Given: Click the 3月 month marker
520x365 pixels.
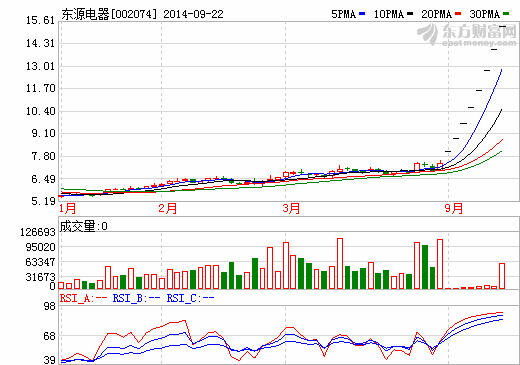Looking at the screenshot, I should pos(291,209).
